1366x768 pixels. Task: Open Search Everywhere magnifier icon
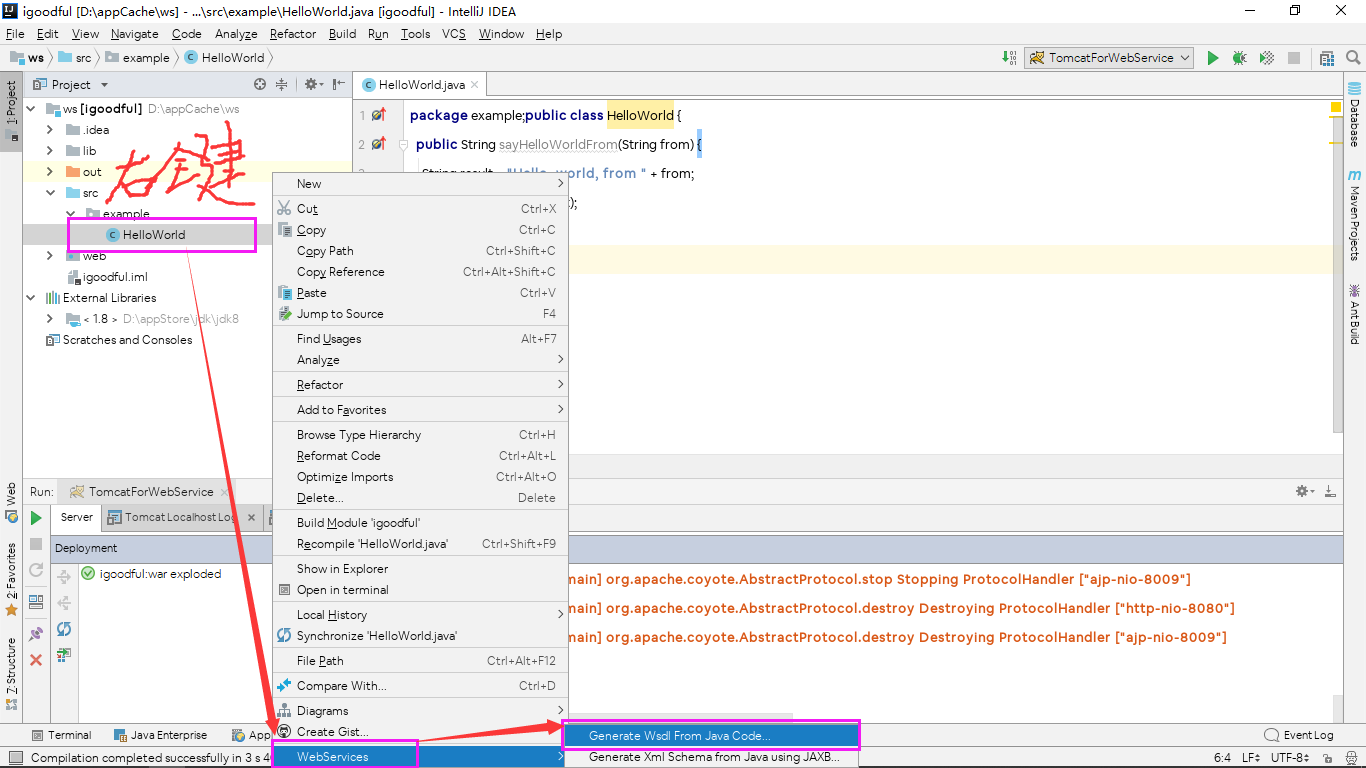pos(1352,58)
